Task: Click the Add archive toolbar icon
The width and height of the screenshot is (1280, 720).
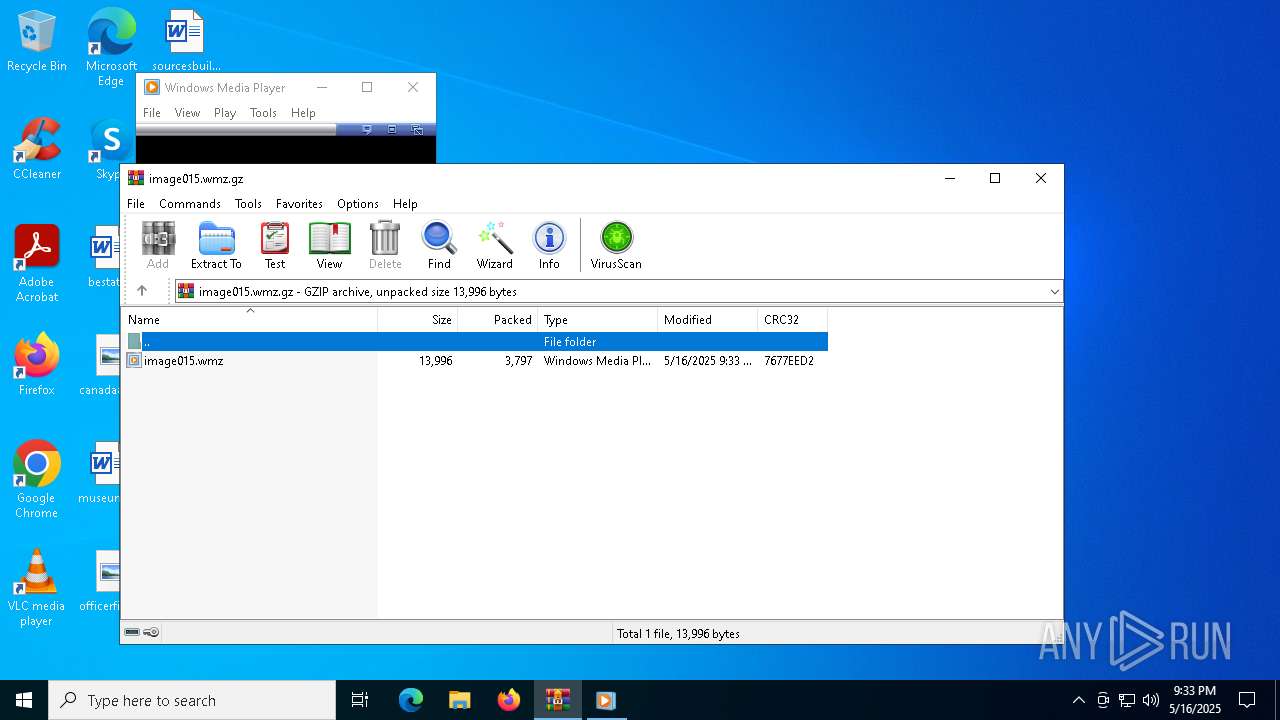Action: (x=158, y=245)
